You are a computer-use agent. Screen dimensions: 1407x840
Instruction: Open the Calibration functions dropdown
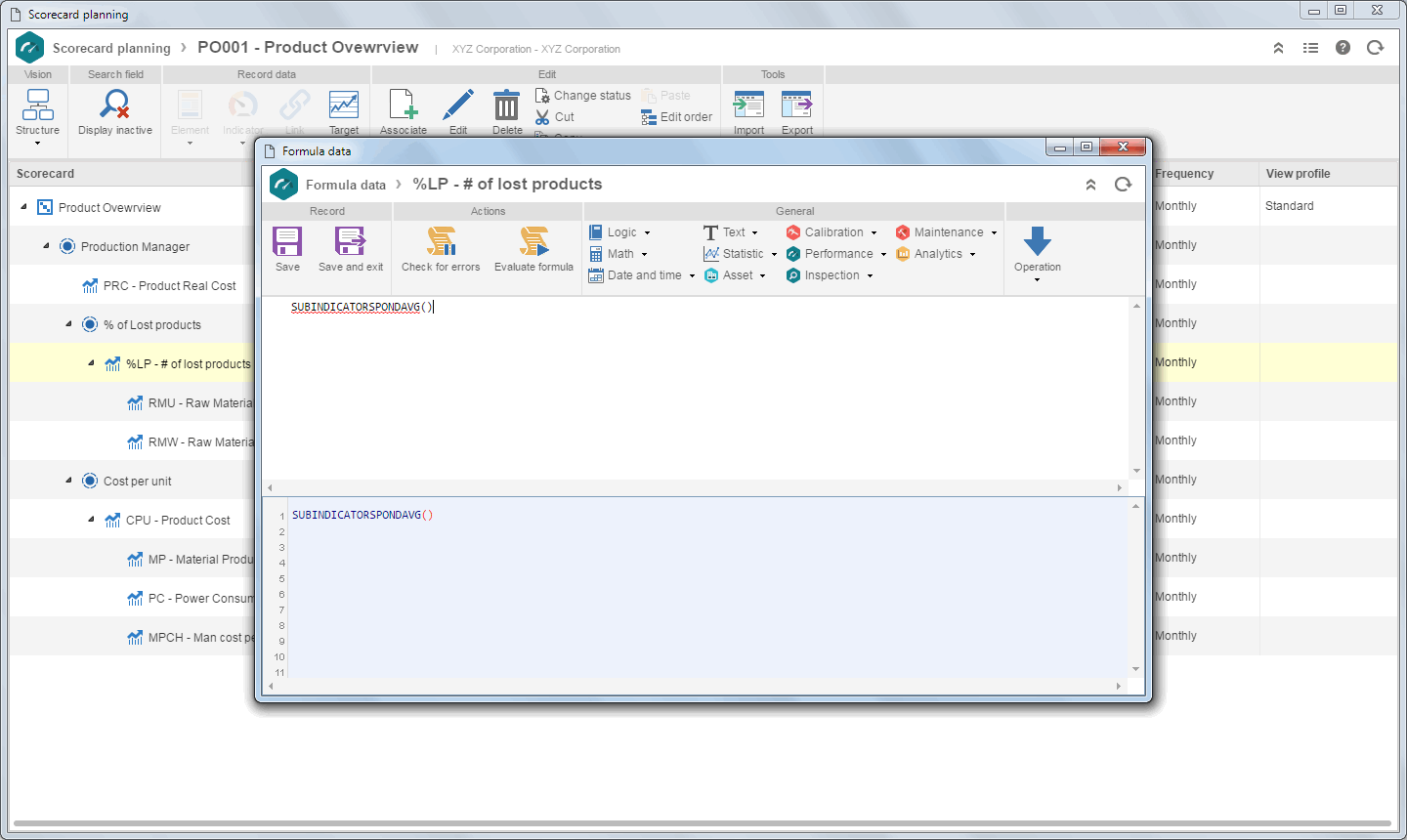(x=831, y=232)
